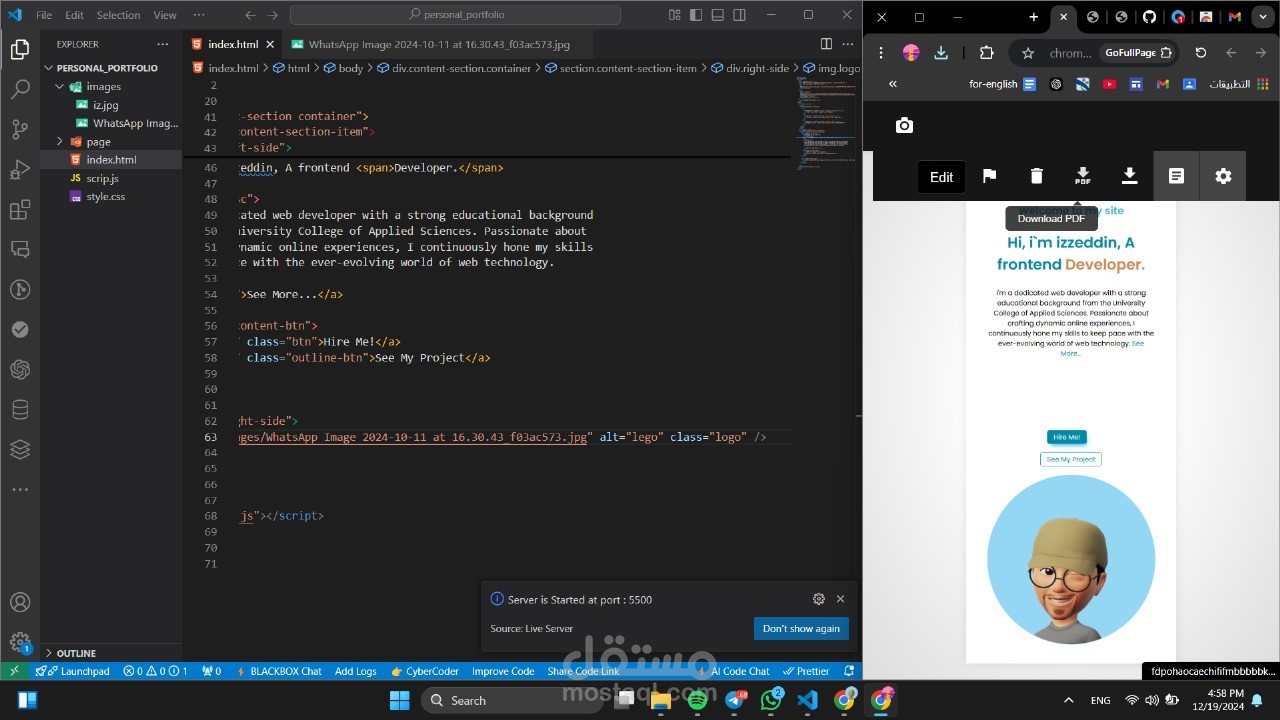Viewport: 1280px width, 720px height.
Task: Flag the screenshot with the flag icon
Action: (989, 176)
